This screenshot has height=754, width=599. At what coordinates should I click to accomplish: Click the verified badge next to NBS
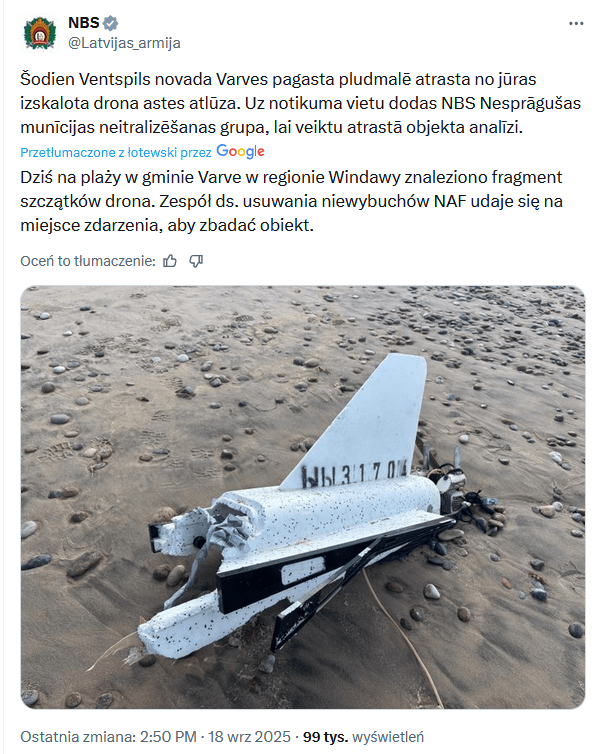111,23
